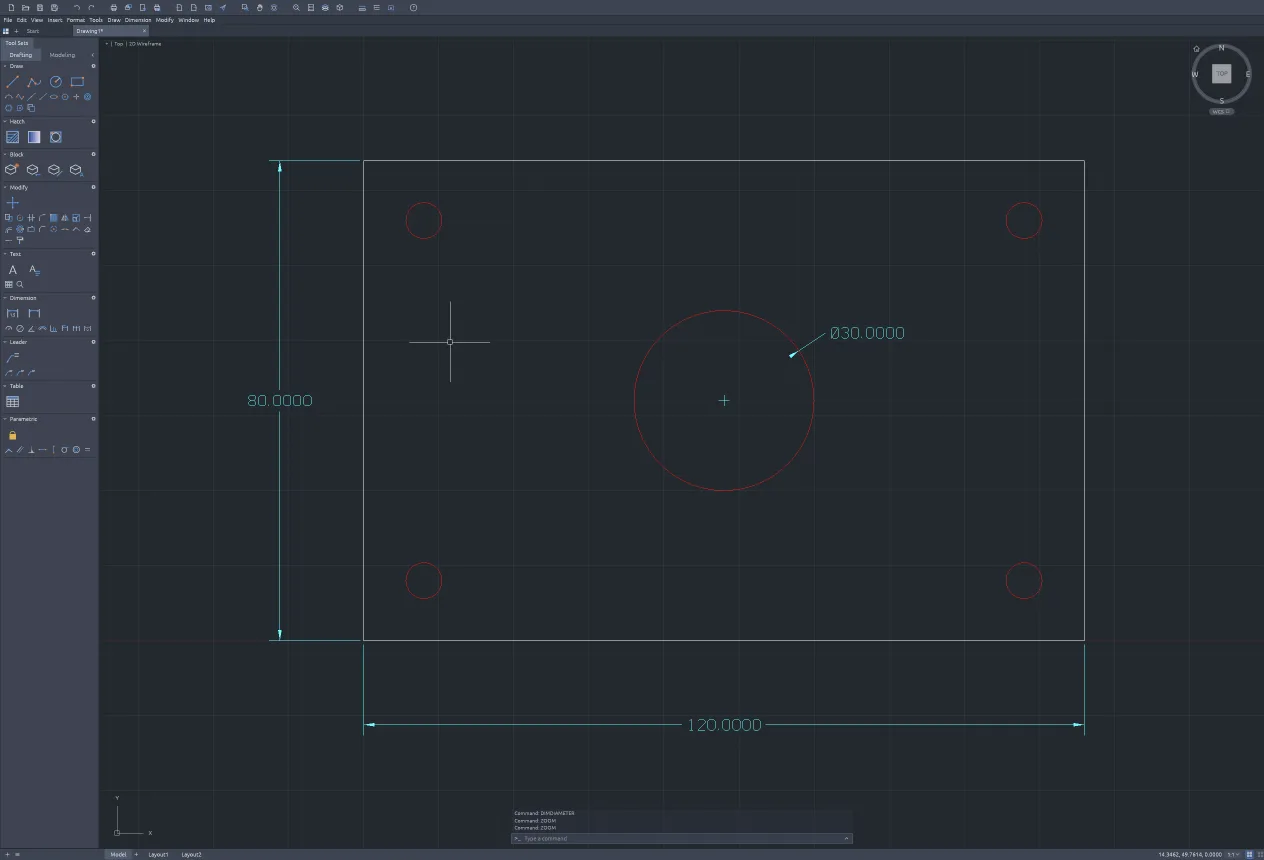This screenshot has height=860, width=1264.
Task: Choose the Hatch pattern tool
Action: pos(13,137)
